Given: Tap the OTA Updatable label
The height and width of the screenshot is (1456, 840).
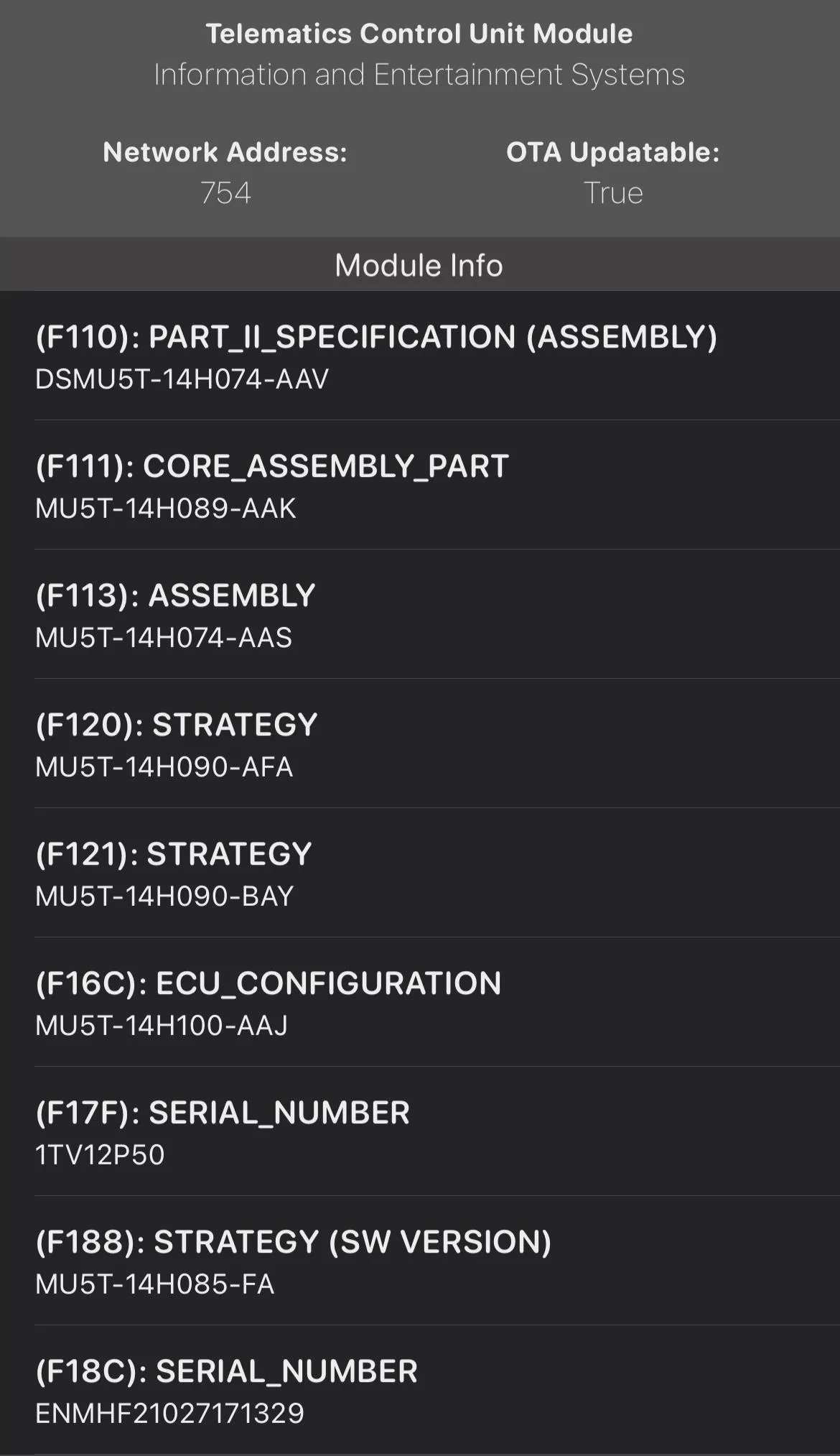Looking at the screenshot, I should (612, 152).
